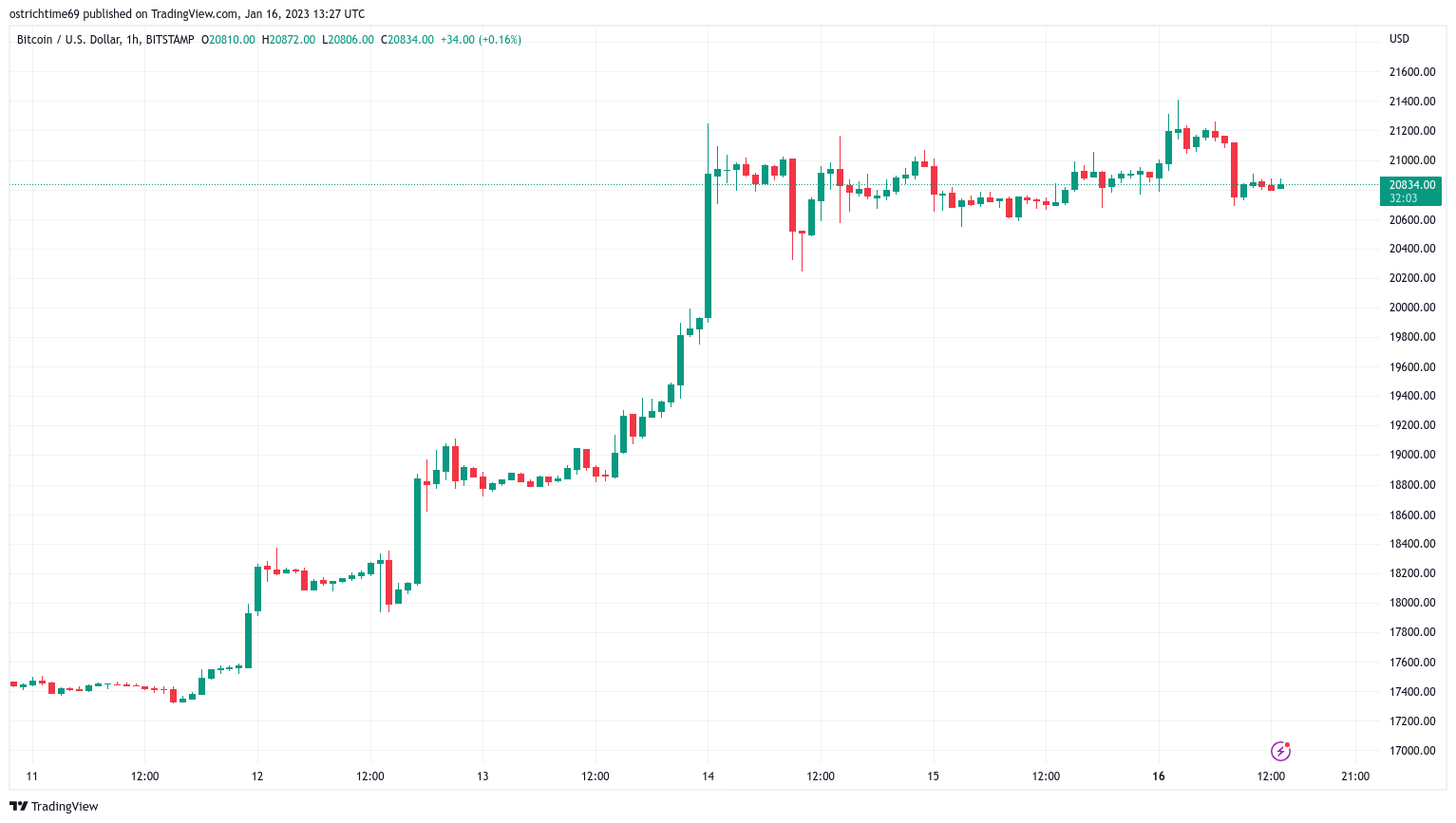Select the high value H20872.00

point(289,40)
